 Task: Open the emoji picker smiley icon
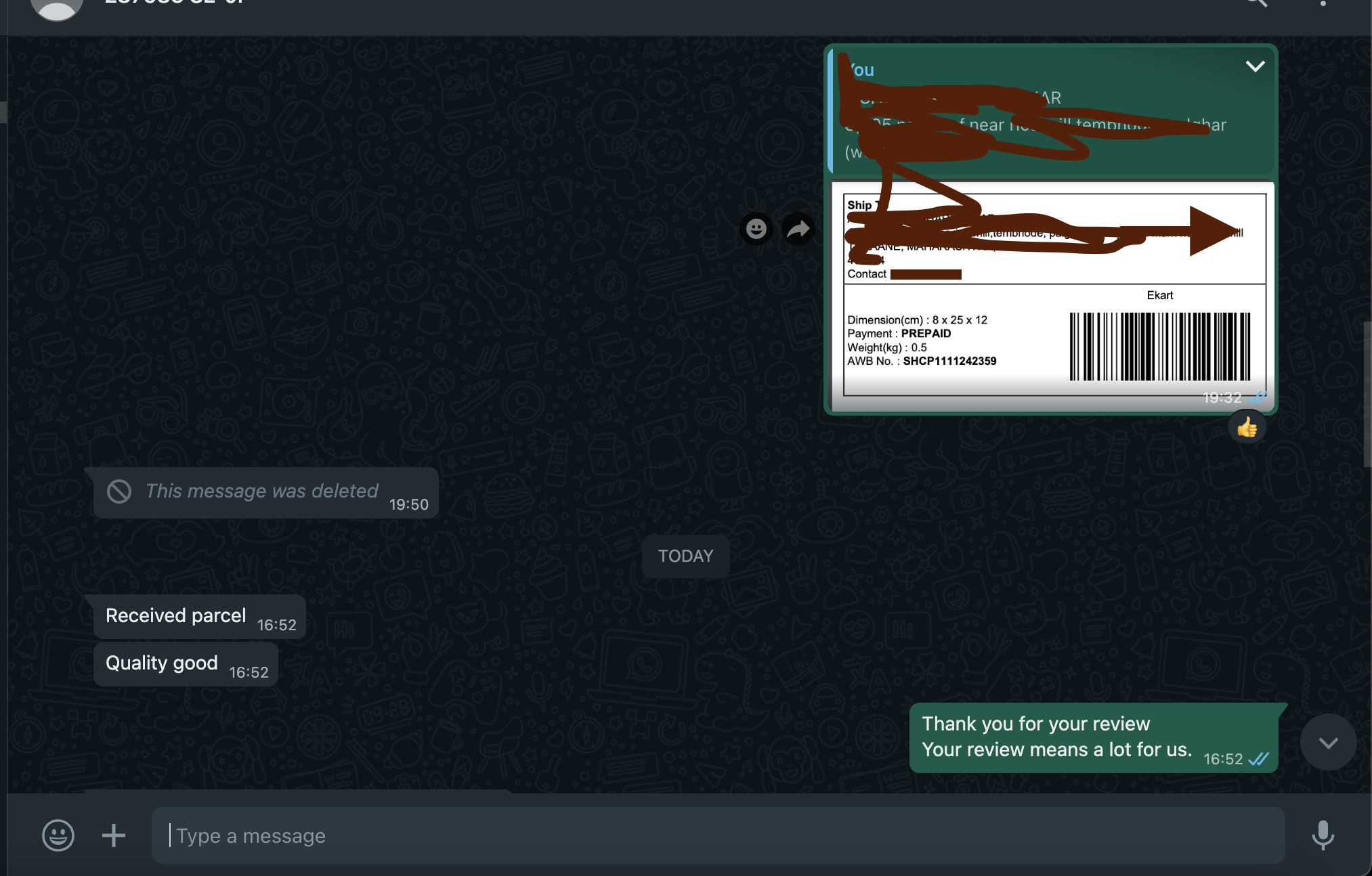pyautogui.click(x=58, y=835)
